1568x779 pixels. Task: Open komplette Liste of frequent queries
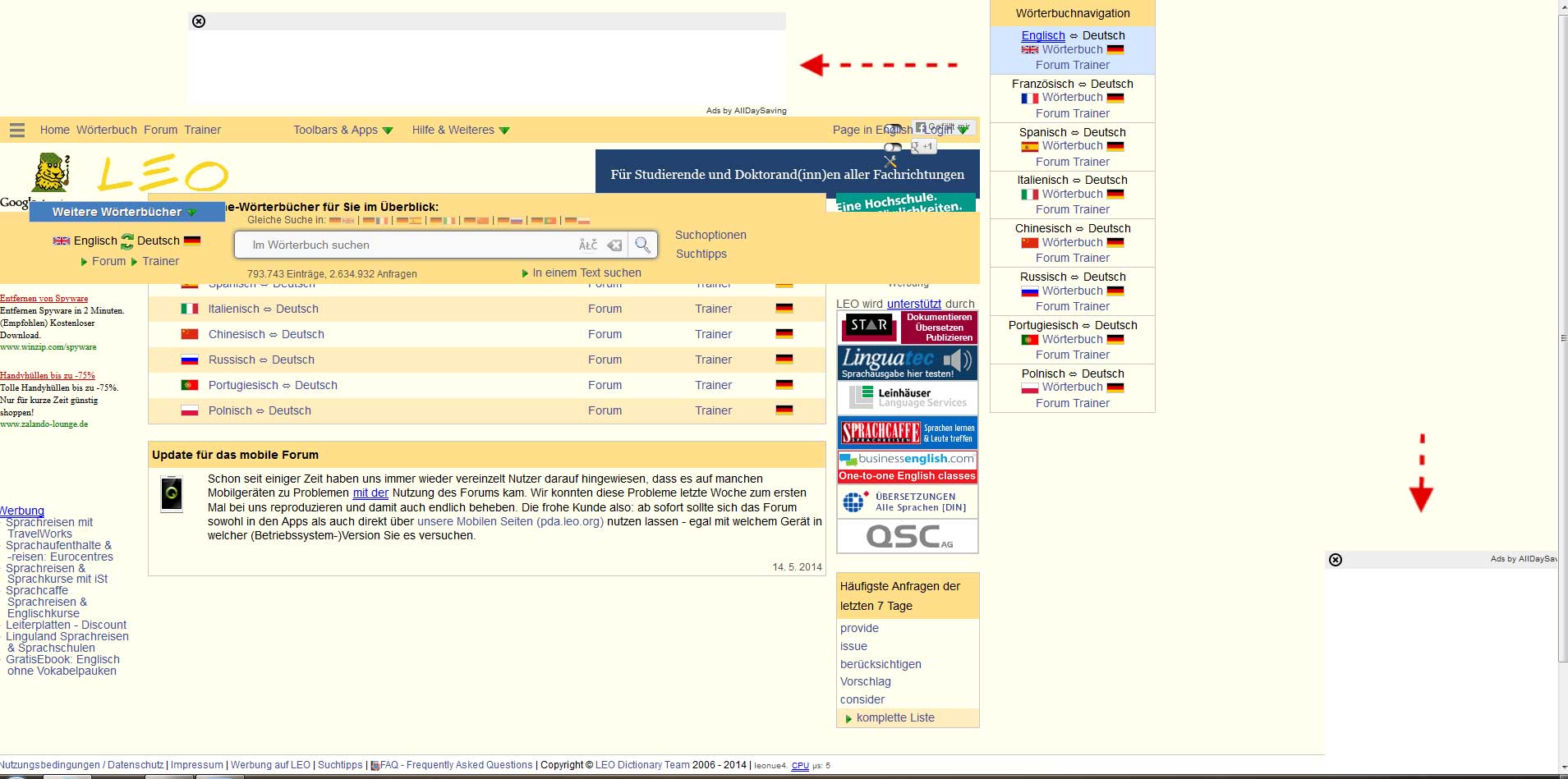(895, 717)
